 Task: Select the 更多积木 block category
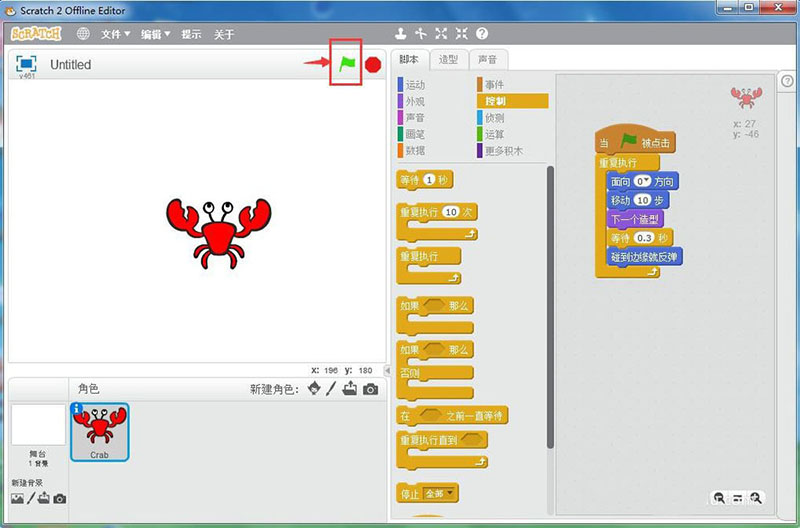pyautogui.click(x=500, y=150)
